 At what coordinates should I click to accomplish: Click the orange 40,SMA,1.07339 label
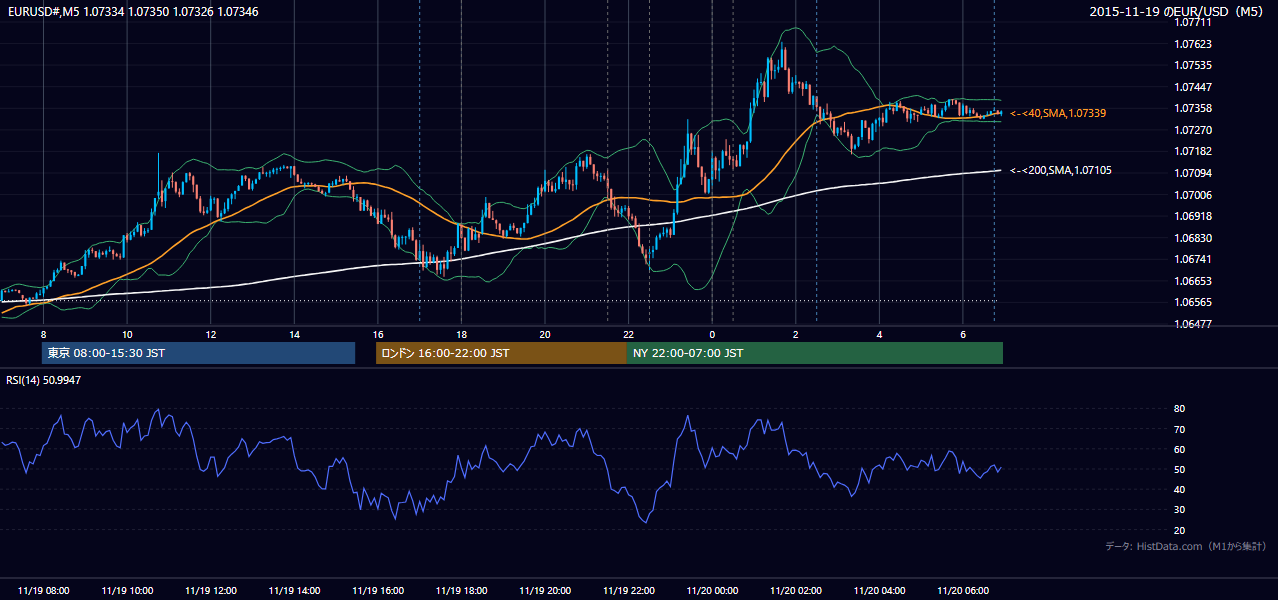pos(1058,114)
